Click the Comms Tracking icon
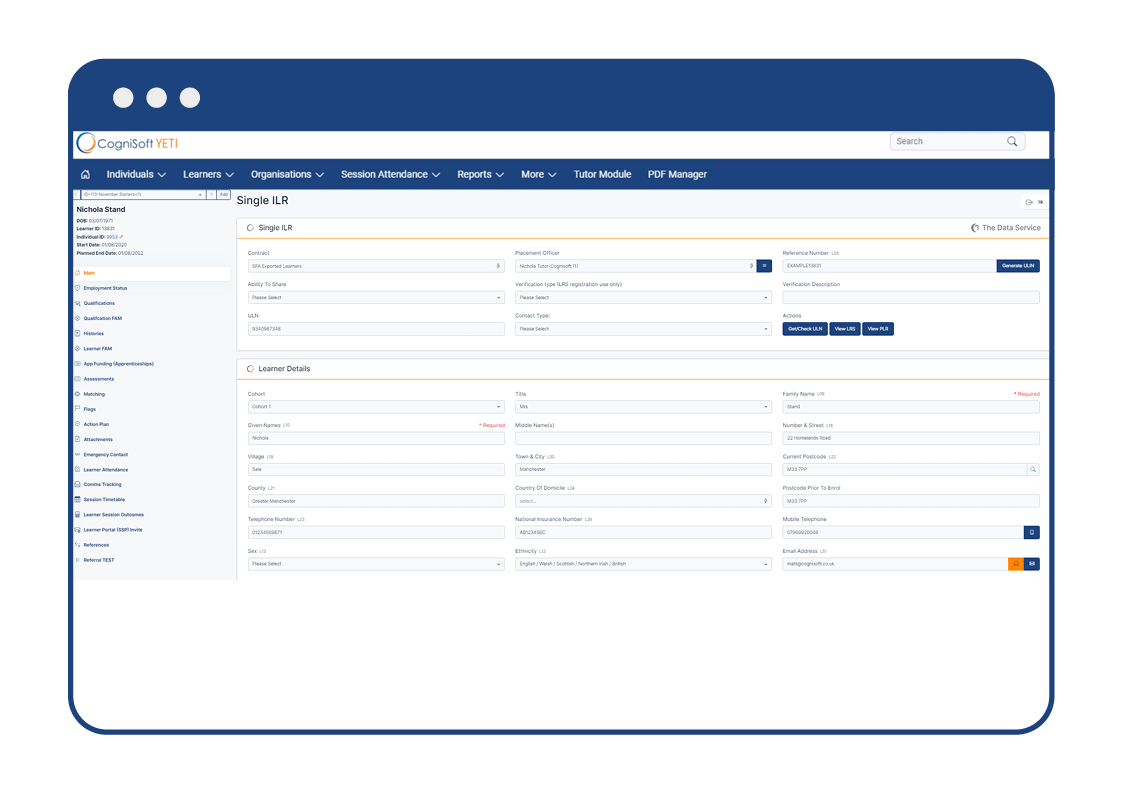The width and height of the screenshot is (1123, 794). coord(77,484)
